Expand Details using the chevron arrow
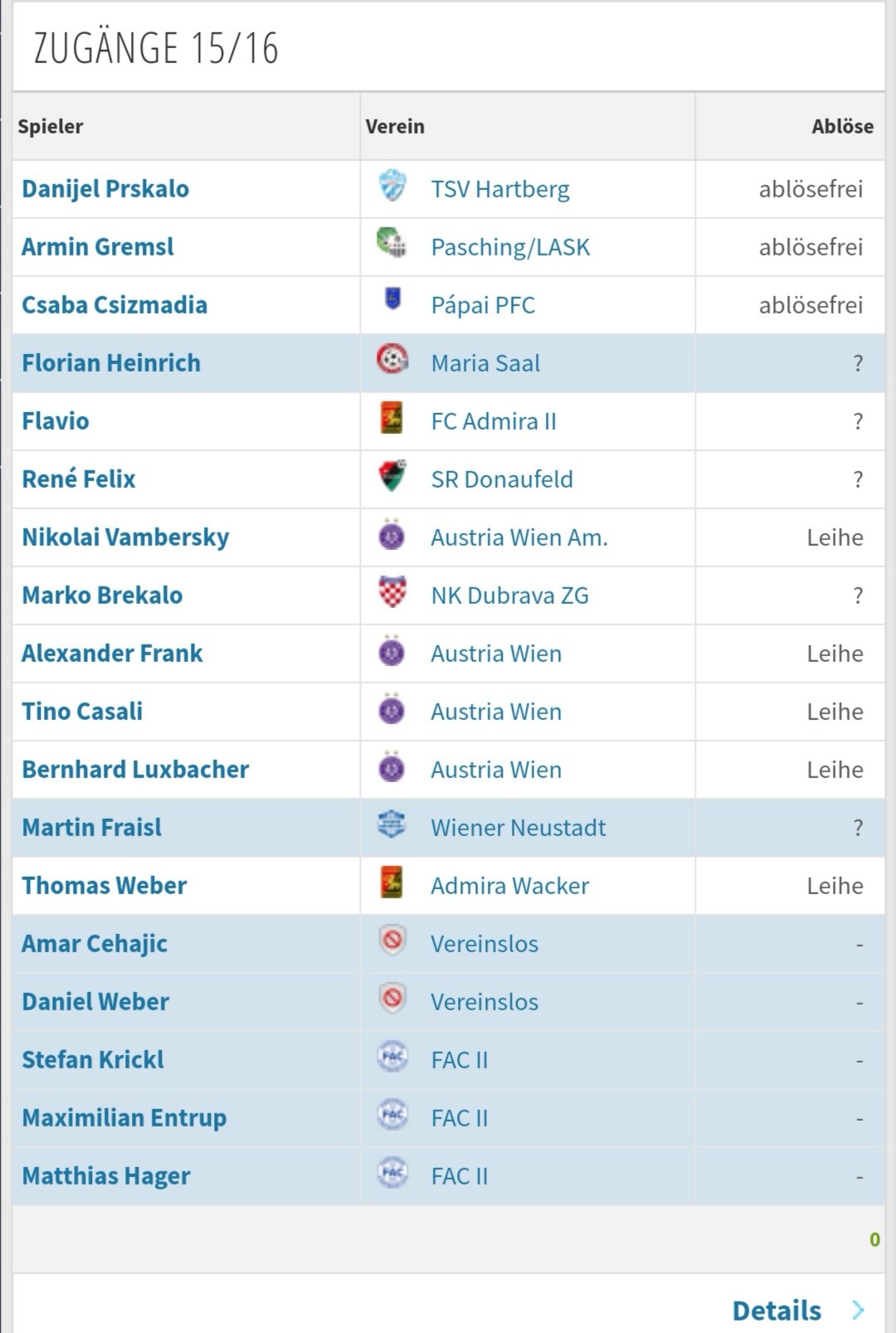896x1333 pixels. coord(858,1311)
